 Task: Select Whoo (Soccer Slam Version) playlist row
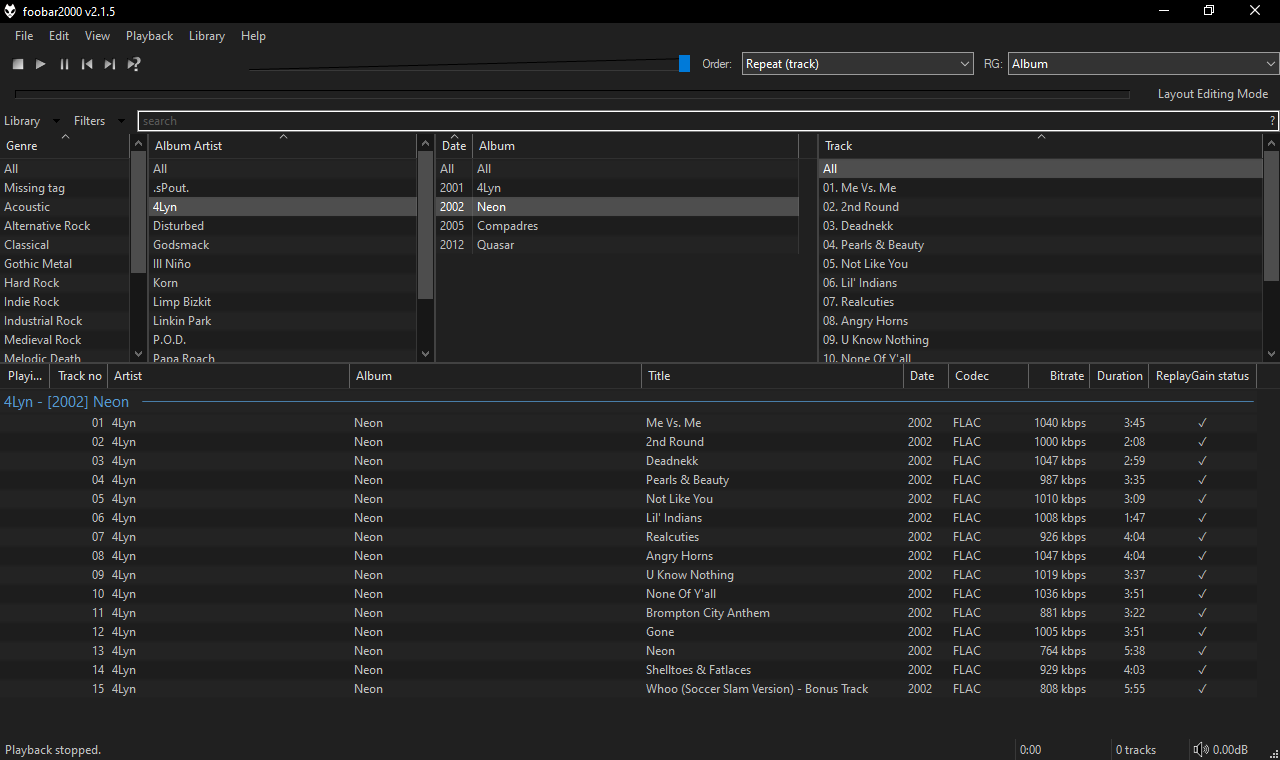[628, 689]
